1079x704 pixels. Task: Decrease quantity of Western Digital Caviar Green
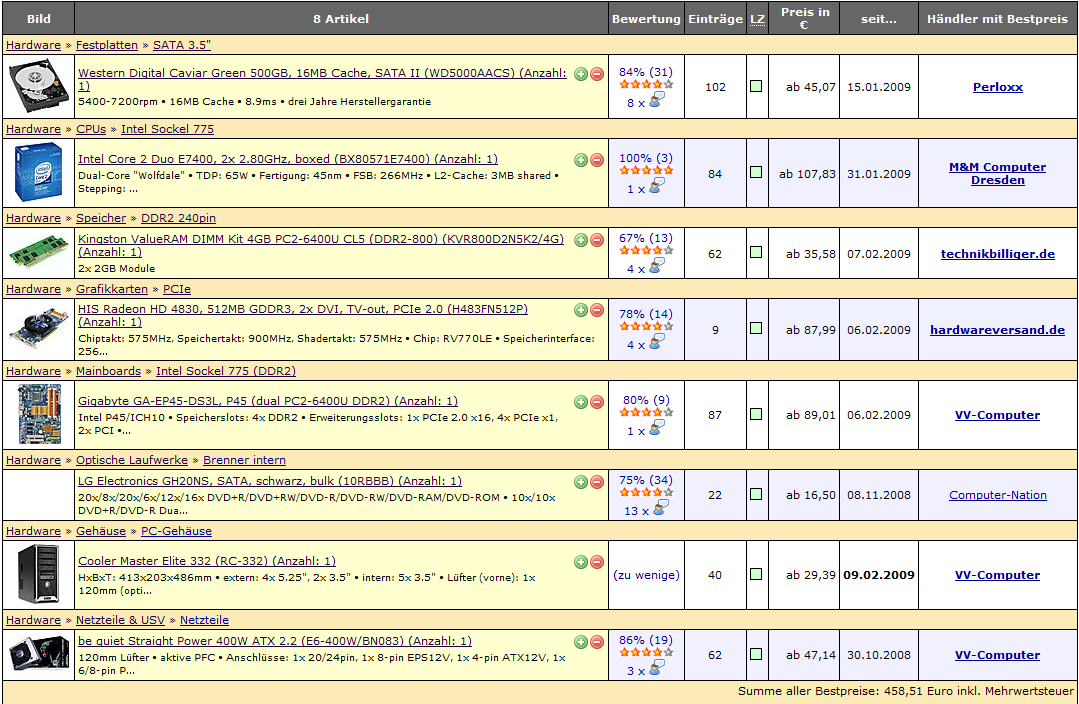[597, 74]
